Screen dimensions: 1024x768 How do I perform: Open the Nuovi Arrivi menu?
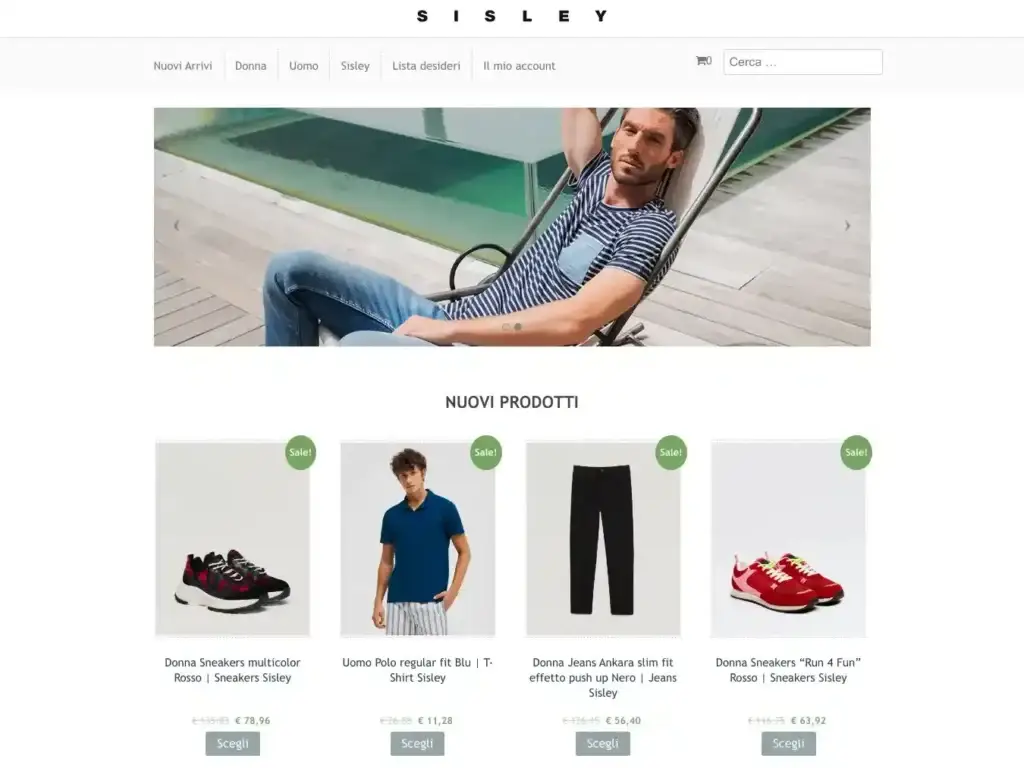[183, 66]
